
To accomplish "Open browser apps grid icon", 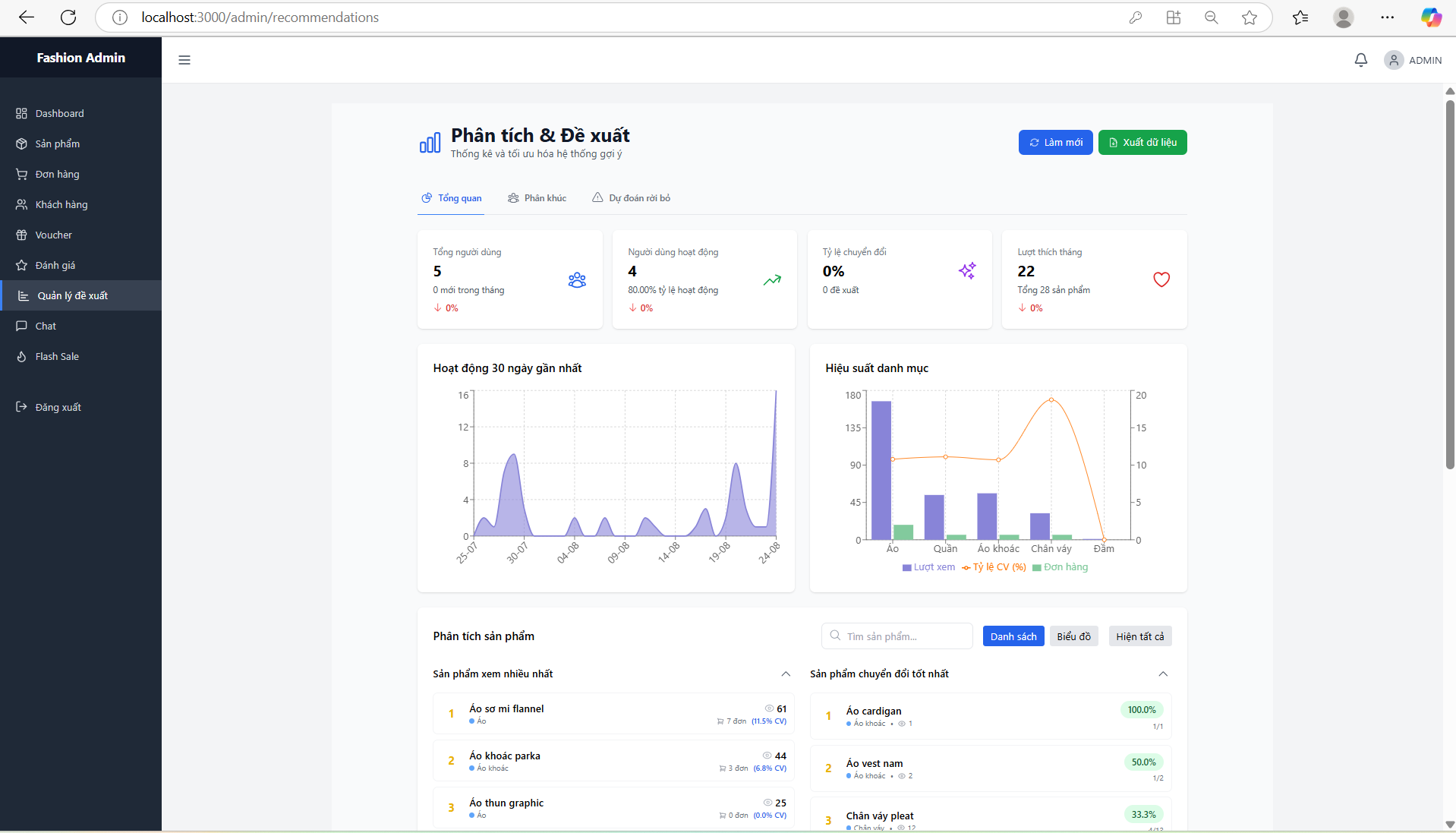I will pyautogui.click(x=1174, y=17).
